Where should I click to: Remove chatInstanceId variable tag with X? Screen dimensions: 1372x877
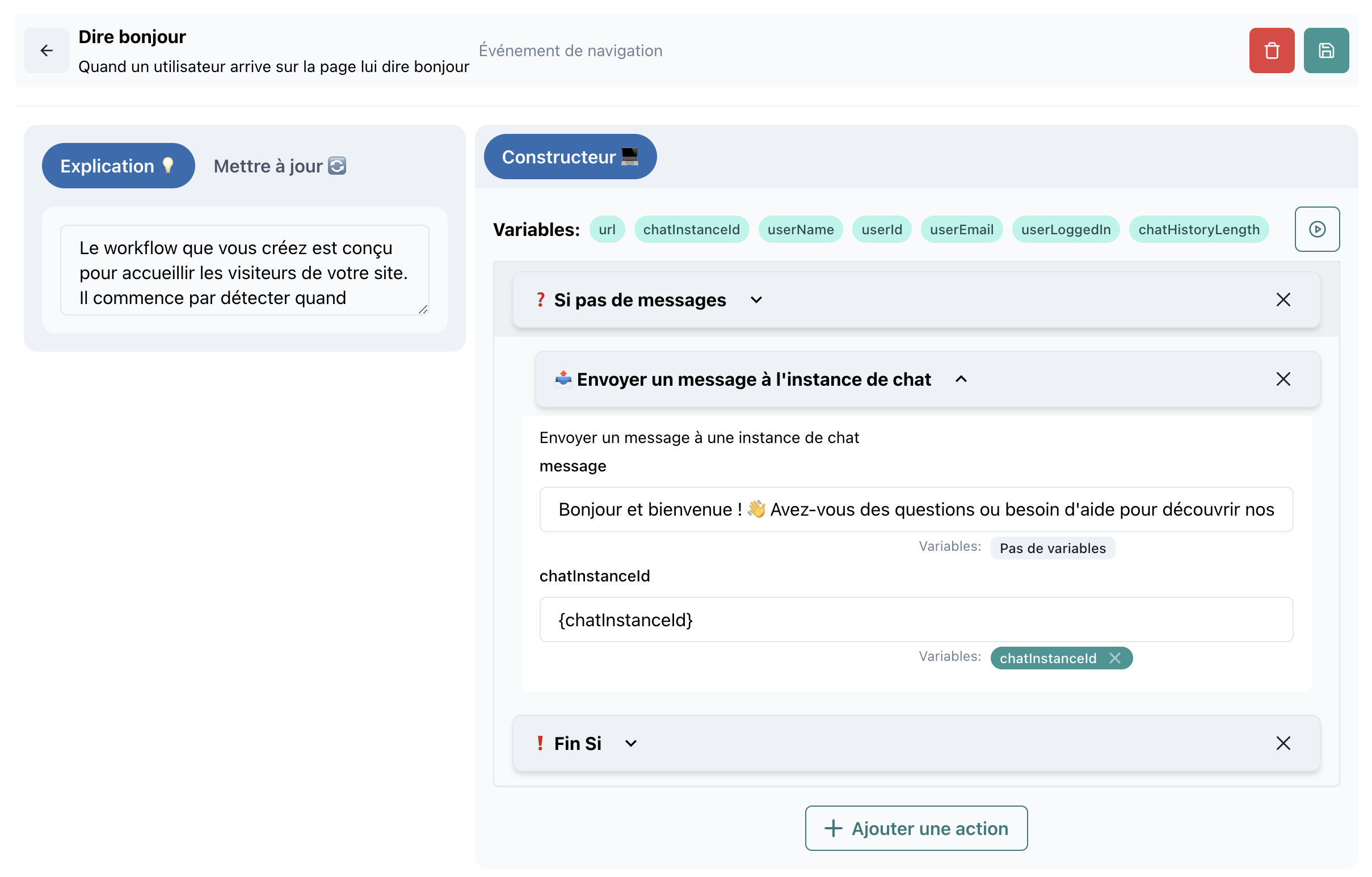[x=1114, y=658]
